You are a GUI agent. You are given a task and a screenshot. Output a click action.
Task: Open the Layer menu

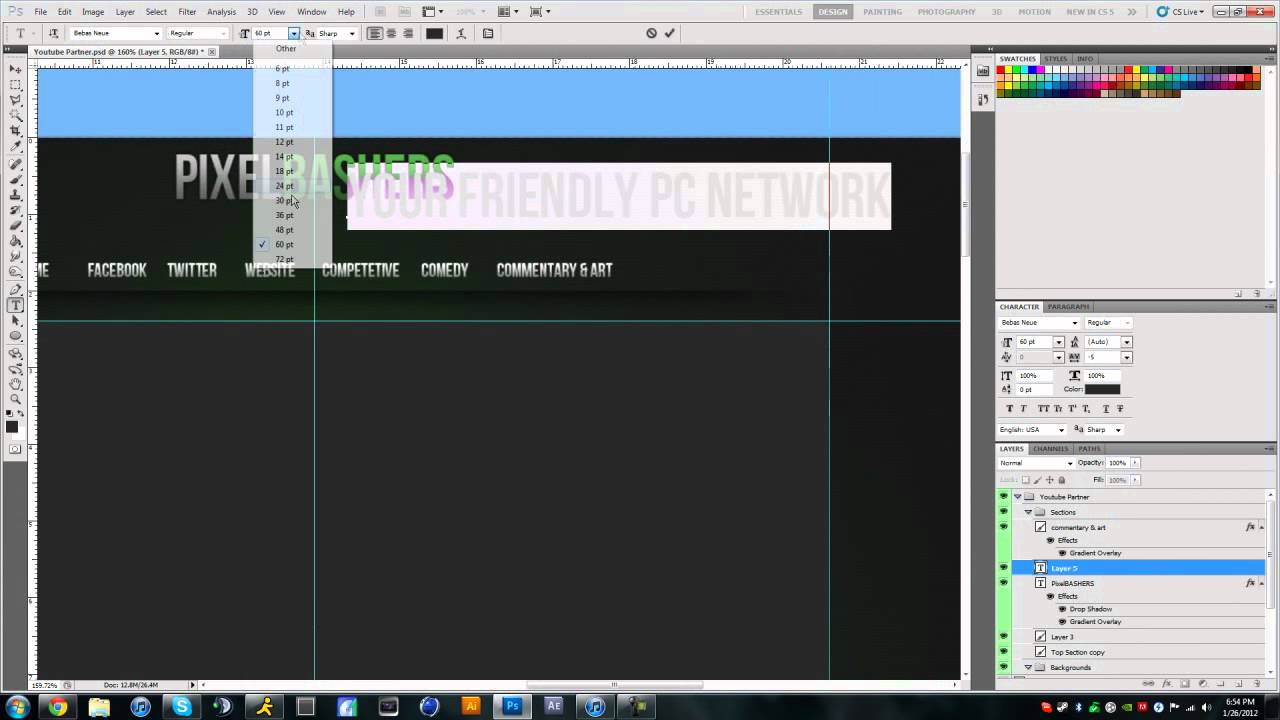[125, 12]
